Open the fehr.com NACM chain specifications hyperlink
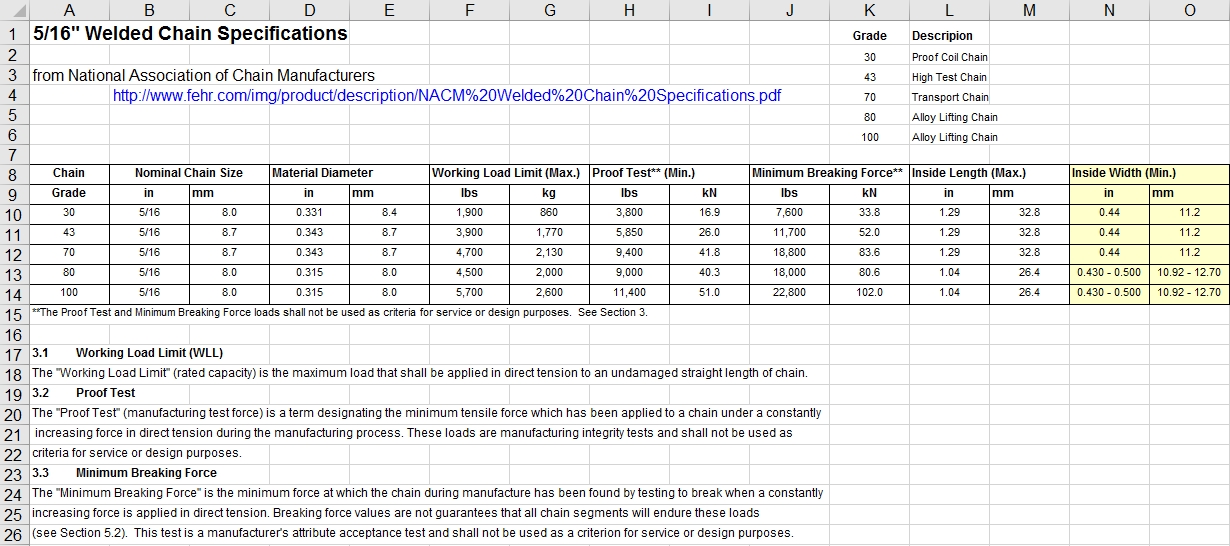 tap(446, 96)
